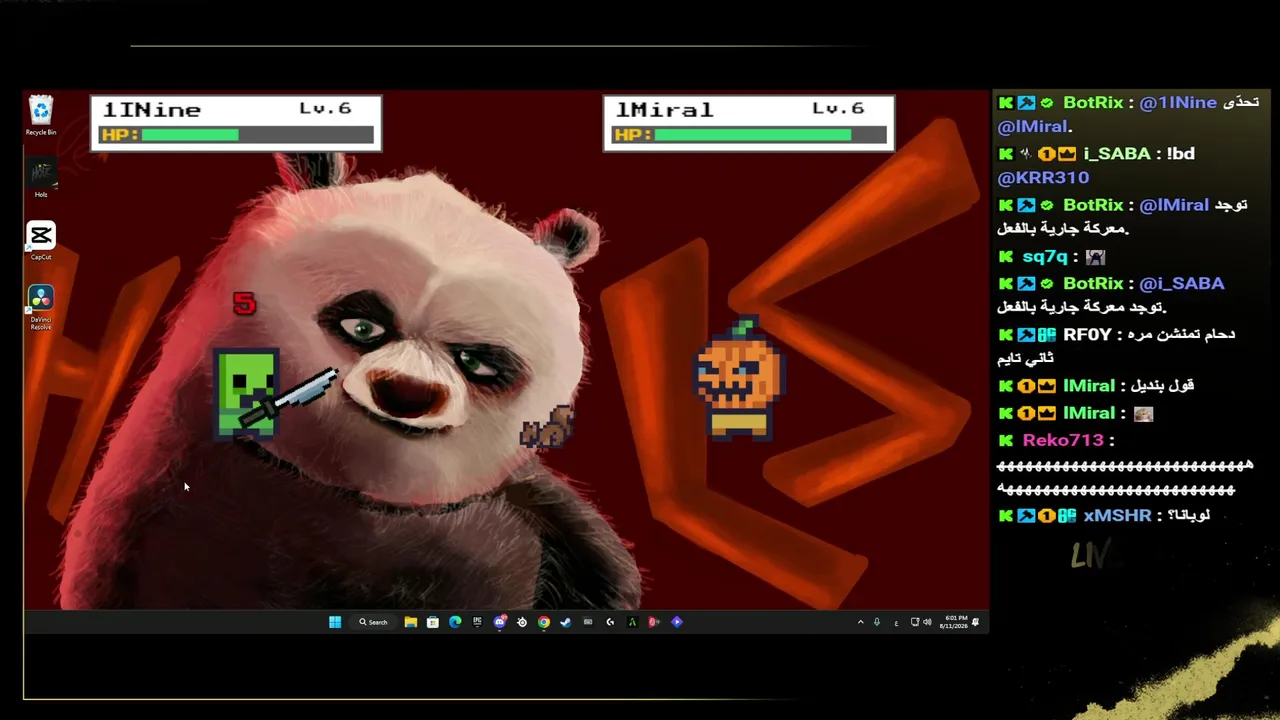Click the Lv.6 label on 1INine's panel
This screenshot has height=720, width=1280.
(325, 108)
